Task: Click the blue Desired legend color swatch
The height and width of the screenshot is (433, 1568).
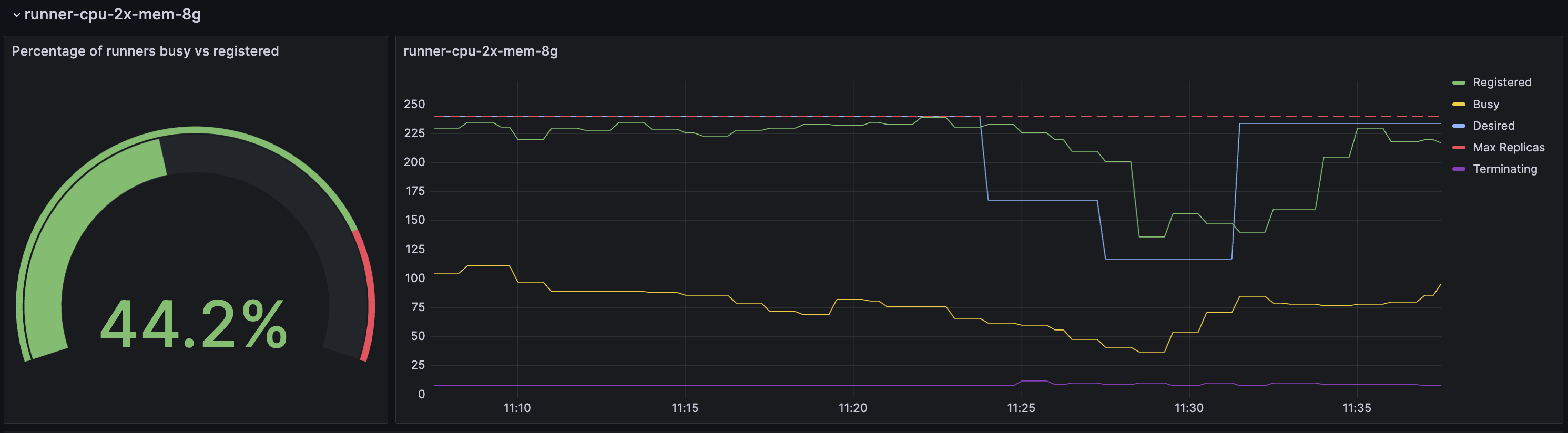Action: click(x=1459, y=126)
